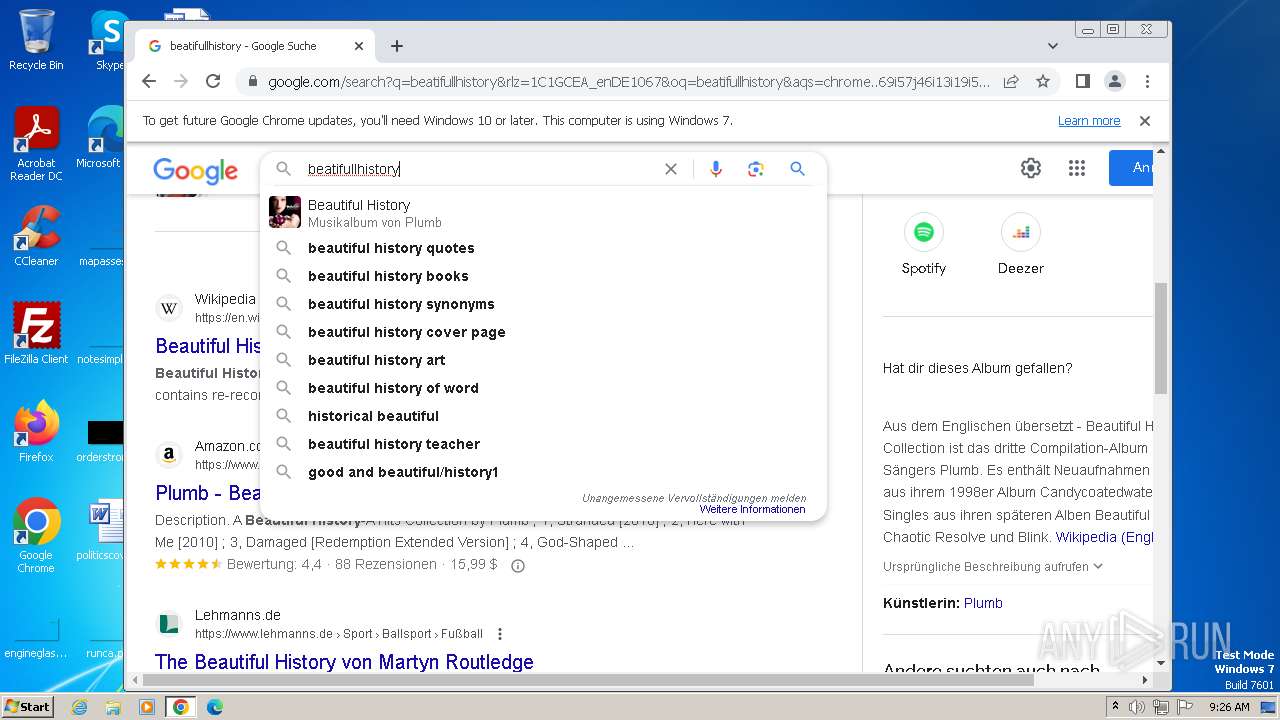Choose suggestion historical beautiful
Viewport: 1280px width, 720px height.
(x=543, y=416)
